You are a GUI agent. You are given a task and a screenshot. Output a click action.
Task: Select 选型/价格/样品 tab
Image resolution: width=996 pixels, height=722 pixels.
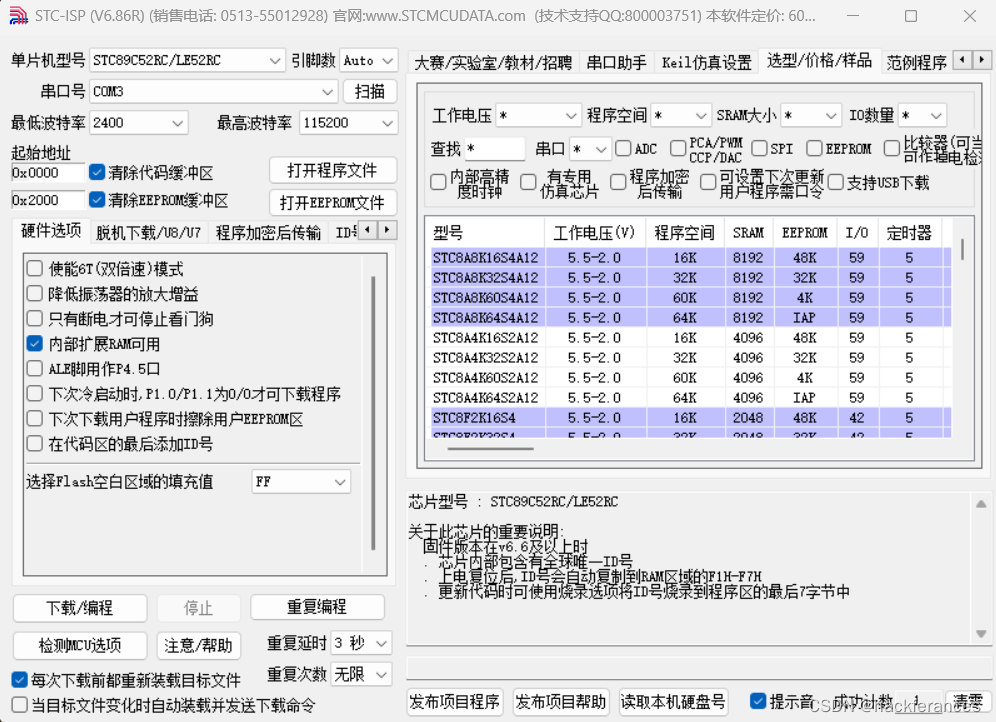[x=819, y=60]
